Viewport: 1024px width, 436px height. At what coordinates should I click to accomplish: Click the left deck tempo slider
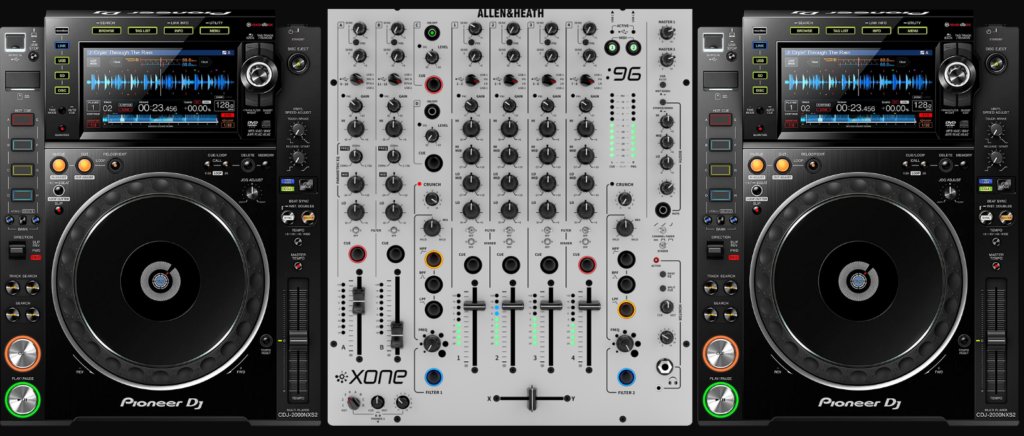coord(298,340)
